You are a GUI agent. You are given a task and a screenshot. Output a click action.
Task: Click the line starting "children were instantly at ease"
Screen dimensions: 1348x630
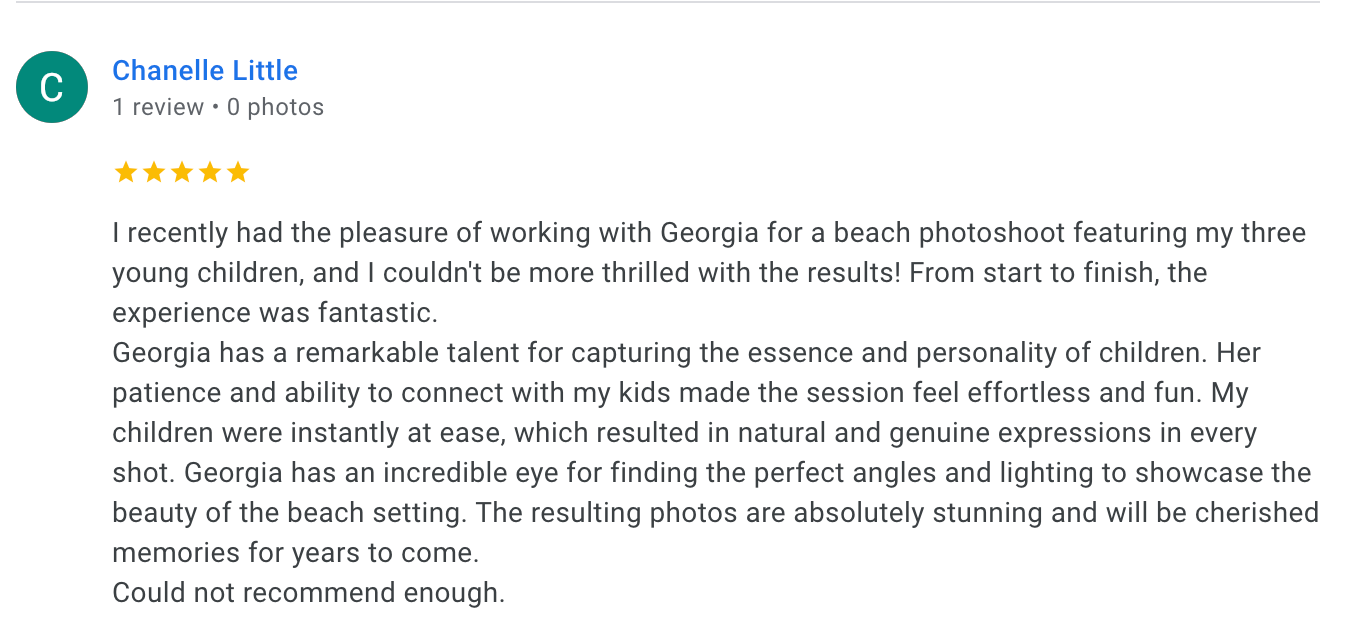685,433
